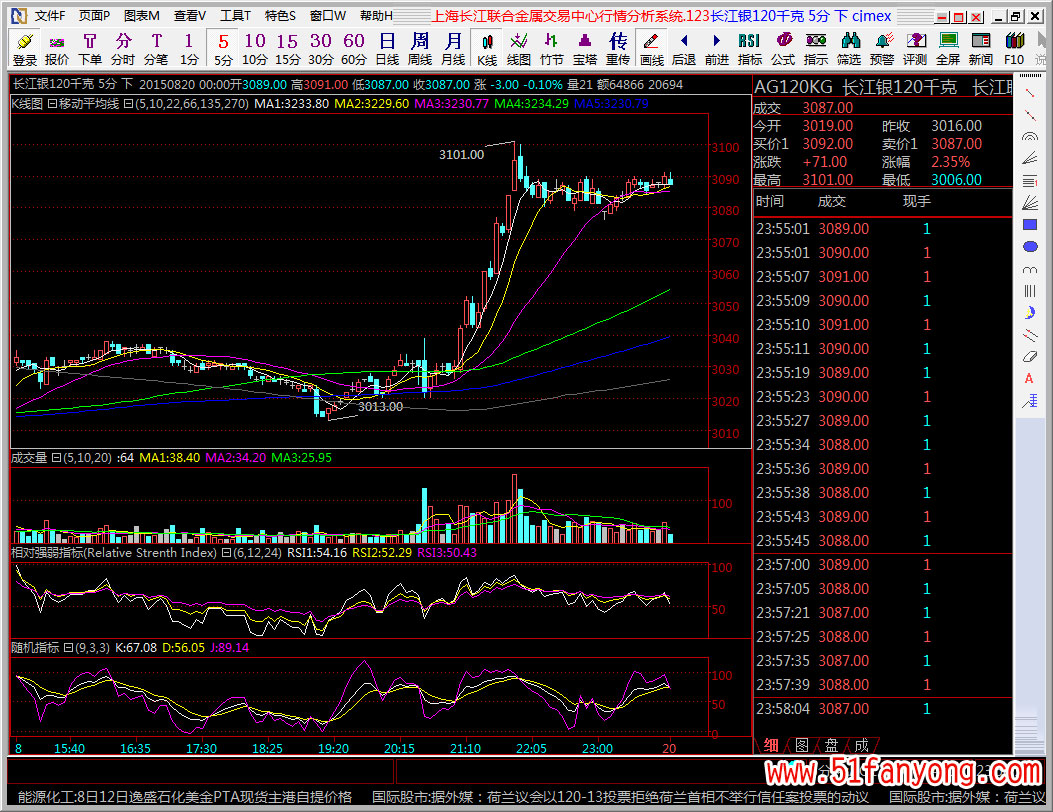The image size is (1053, 812).
Task: Collapse the 相对强弱指标 RSI header
Action: pyautogui.click(x=226, y=553)
